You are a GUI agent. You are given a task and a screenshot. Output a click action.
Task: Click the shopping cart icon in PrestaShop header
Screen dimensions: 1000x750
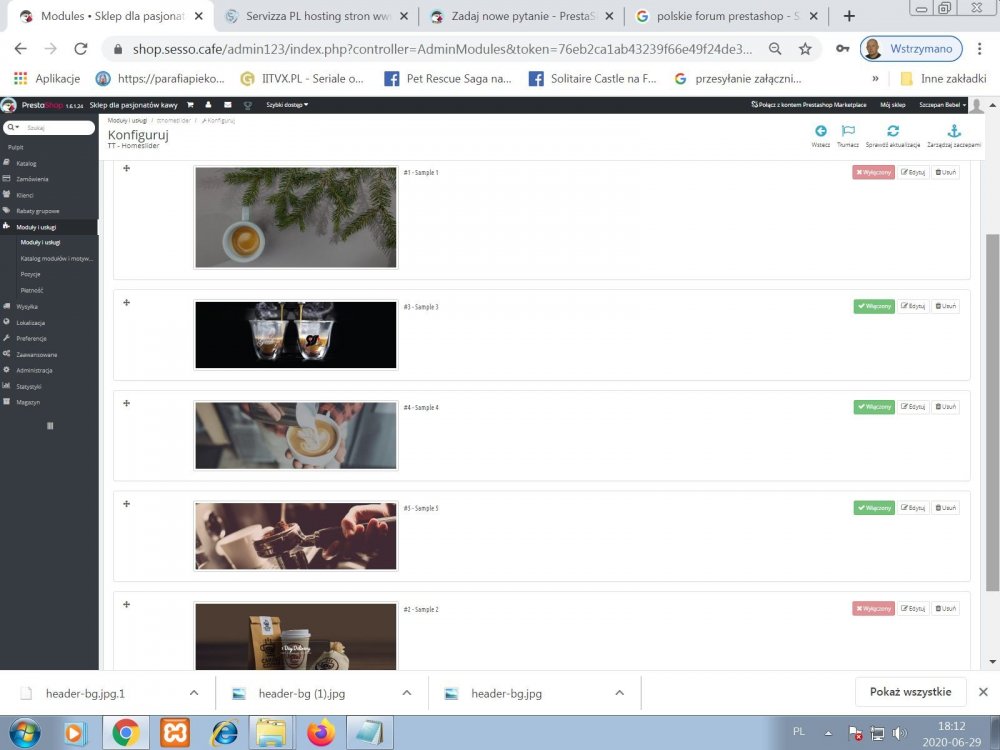coord(190,105)
